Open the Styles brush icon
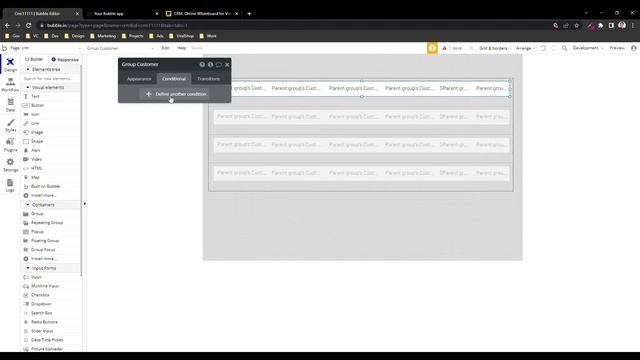The width and height of the screenshot is (640, 360). (x=10, y=125)
